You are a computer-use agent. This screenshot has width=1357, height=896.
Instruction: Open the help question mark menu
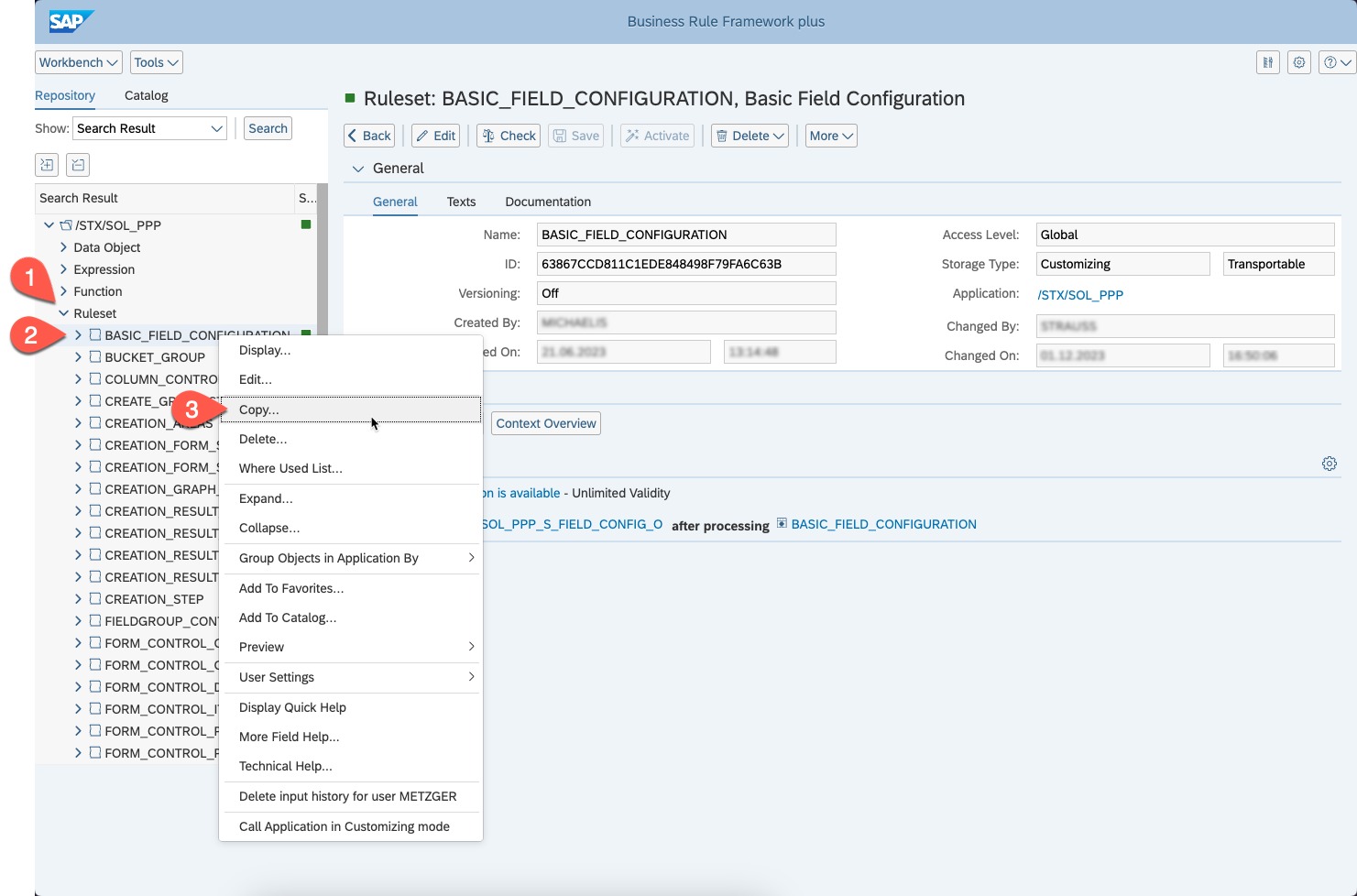[x=1336, y=62]
